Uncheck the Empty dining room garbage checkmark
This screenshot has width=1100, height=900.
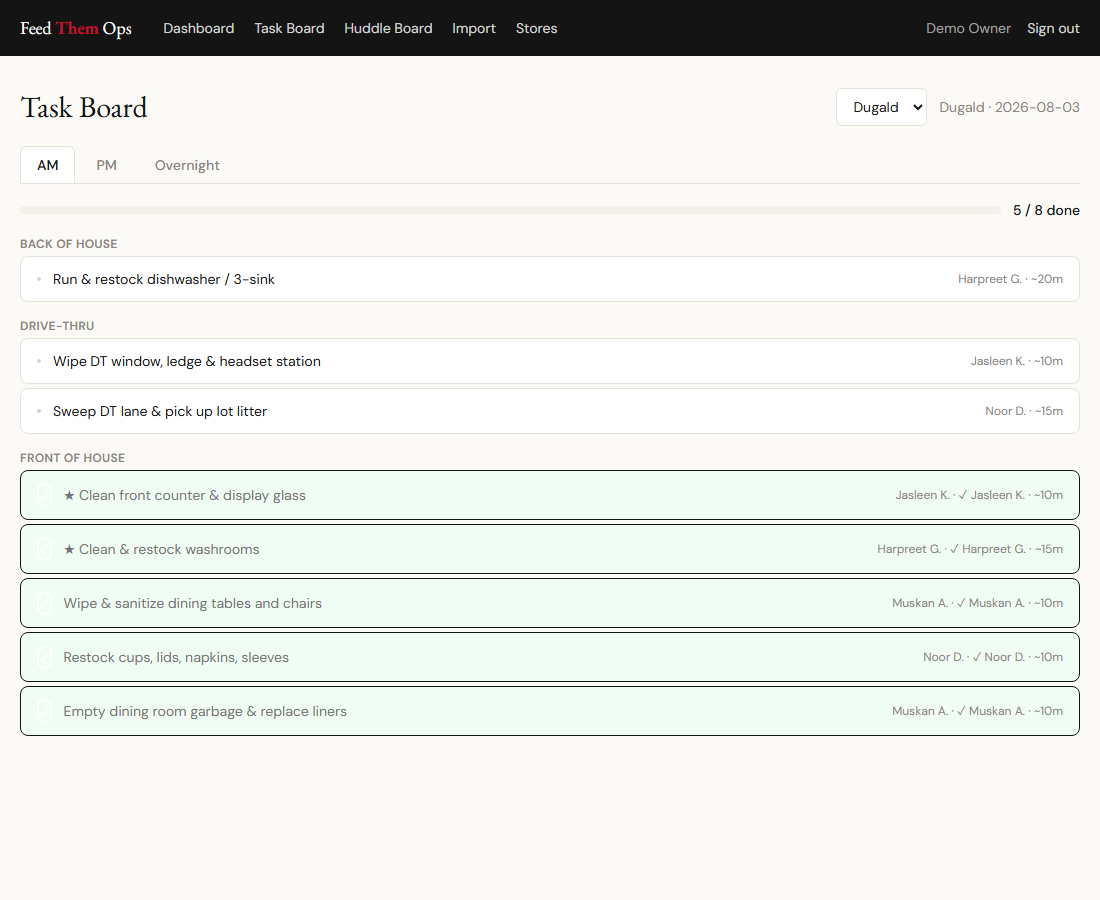[44, 711]
